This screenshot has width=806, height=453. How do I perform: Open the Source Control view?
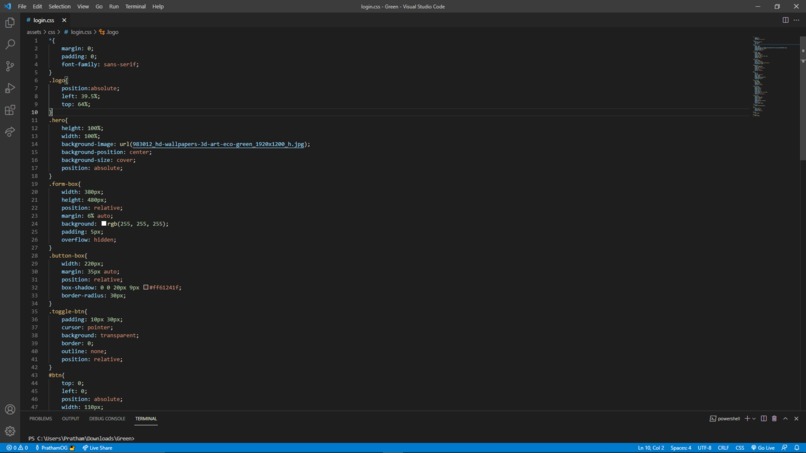click(x=10, y=66)
